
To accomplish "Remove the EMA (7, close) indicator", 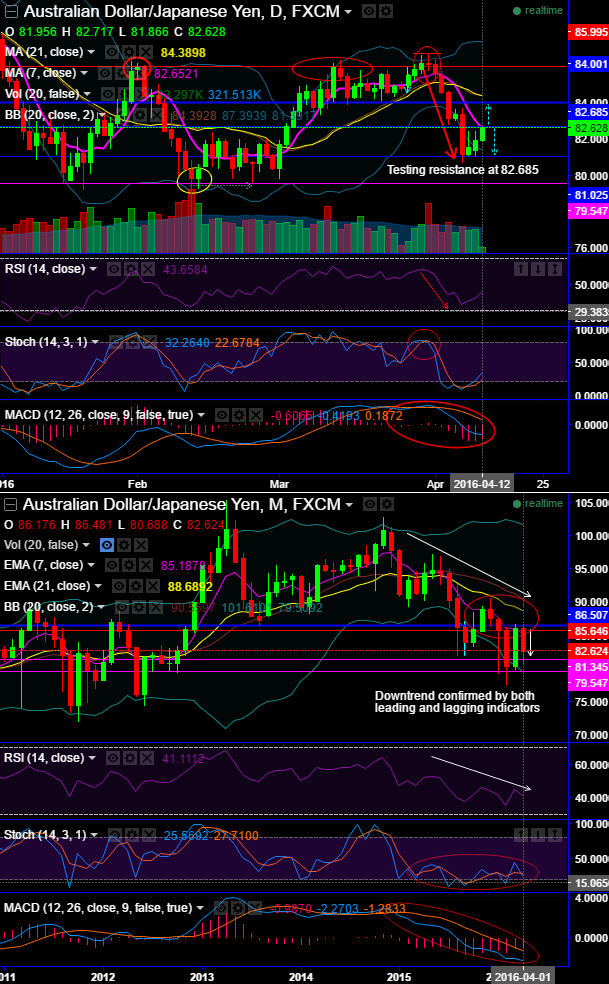I will [145, 565].
